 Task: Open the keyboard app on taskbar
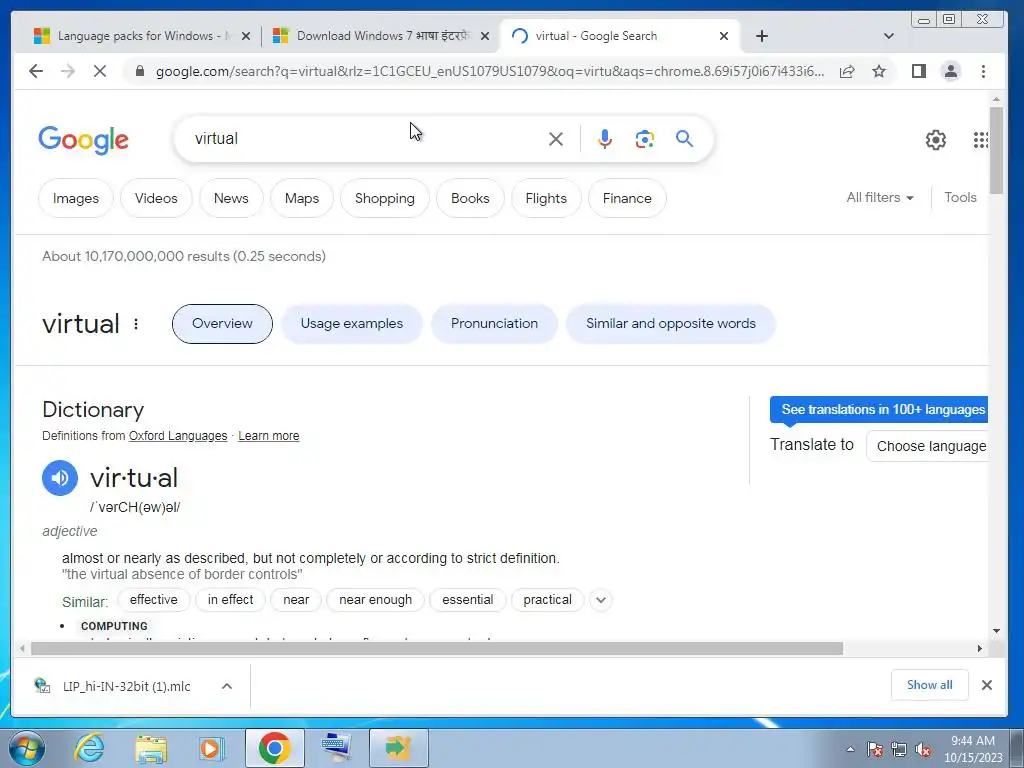click(336, 748)
